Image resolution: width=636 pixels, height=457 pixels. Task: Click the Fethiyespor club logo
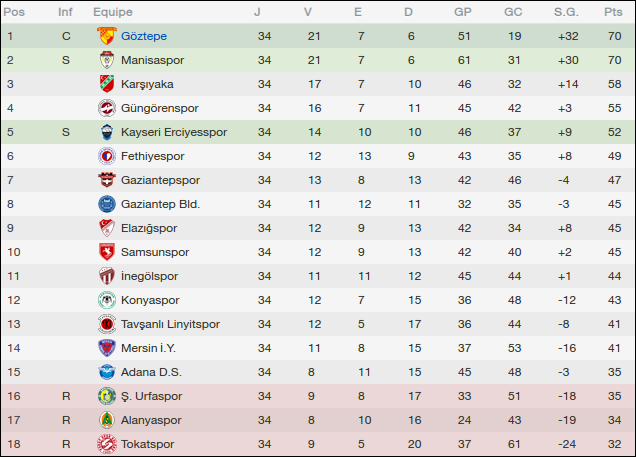[x=106, y=156]
